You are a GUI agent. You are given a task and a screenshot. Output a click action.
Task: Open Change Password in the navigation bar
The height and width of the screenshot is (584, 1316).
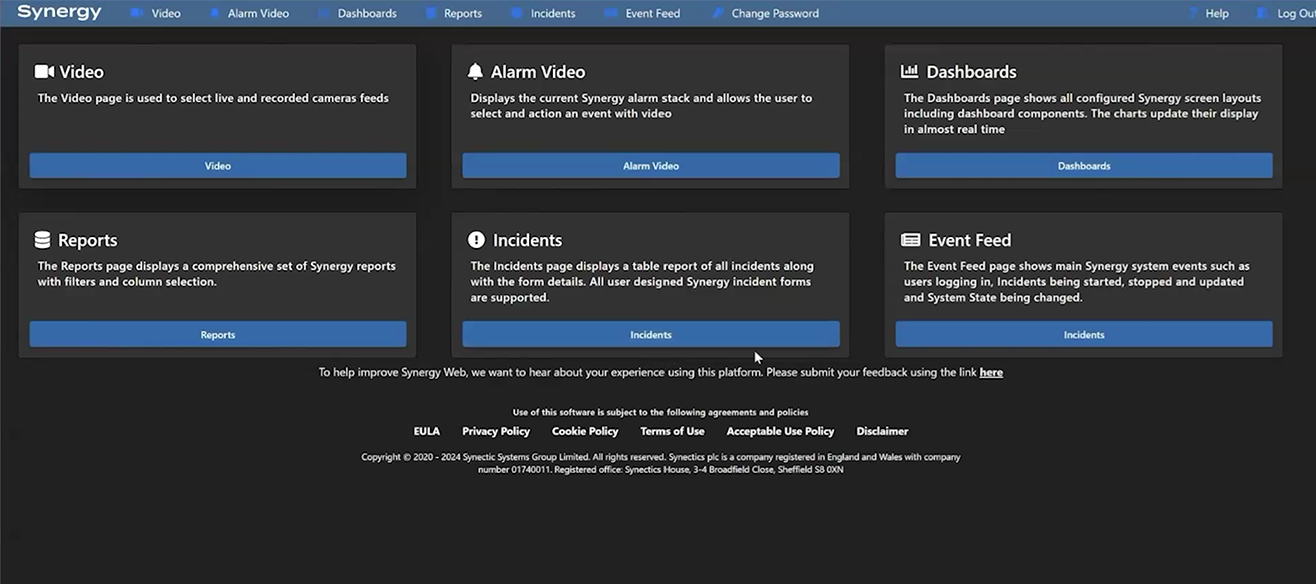pos(766,13)
